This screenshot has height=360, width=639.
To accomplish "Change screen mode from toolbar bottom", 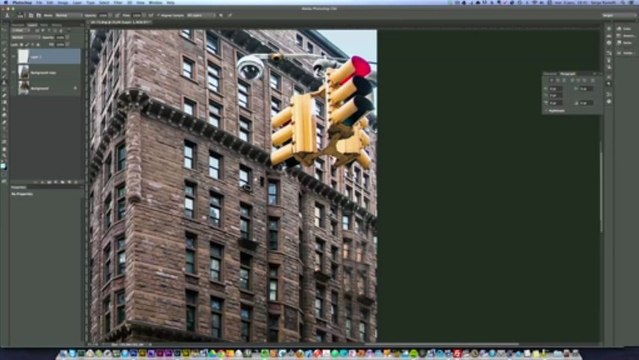I will pos(4,181).
